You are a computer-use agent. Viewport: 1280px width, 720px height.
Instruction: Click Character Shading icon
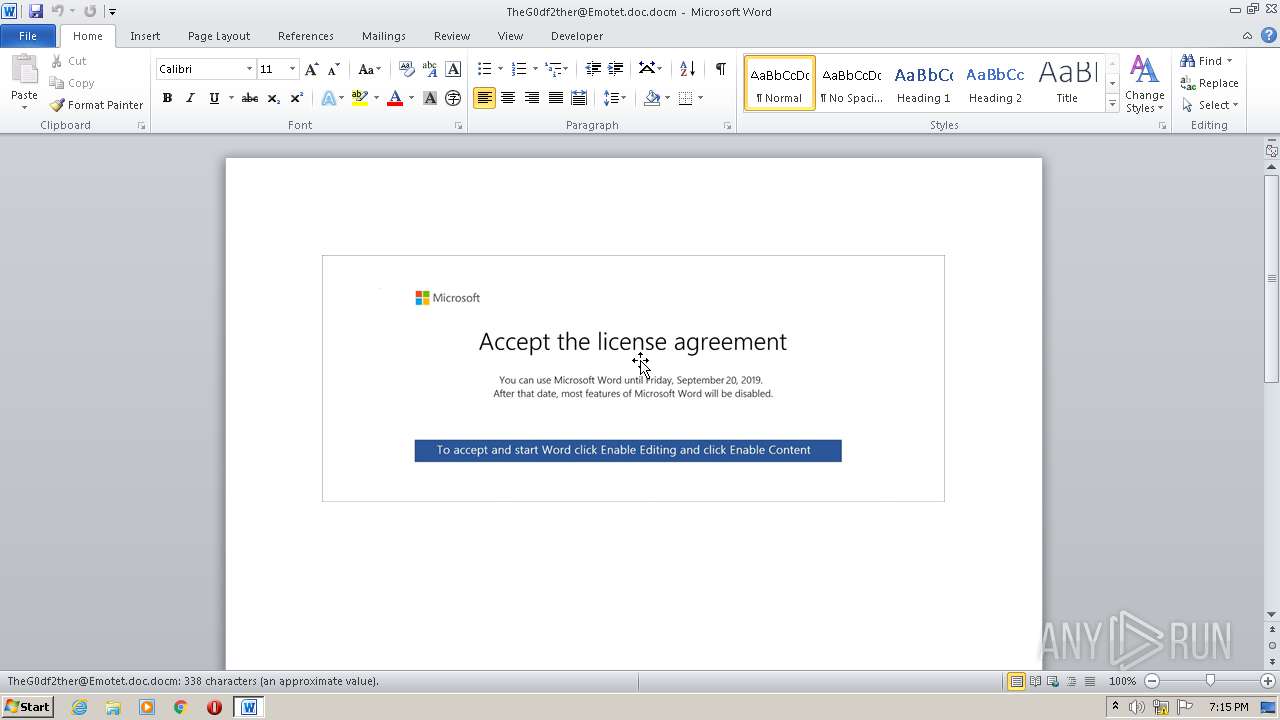(x=430, y=98)
